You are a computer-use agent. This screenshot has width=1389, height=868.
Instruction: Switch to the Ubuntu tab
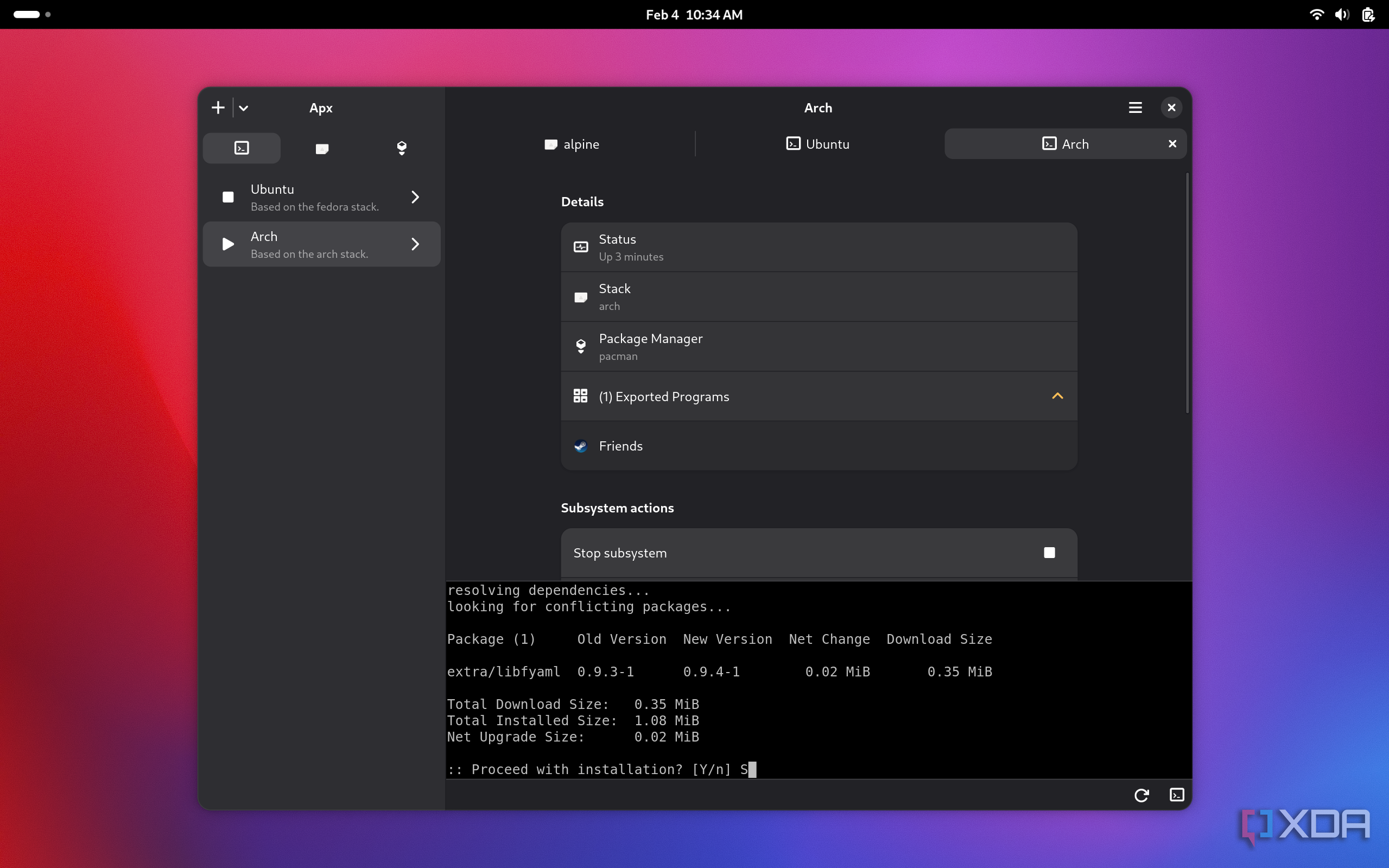pyautogui.click(x=818, y=144)
